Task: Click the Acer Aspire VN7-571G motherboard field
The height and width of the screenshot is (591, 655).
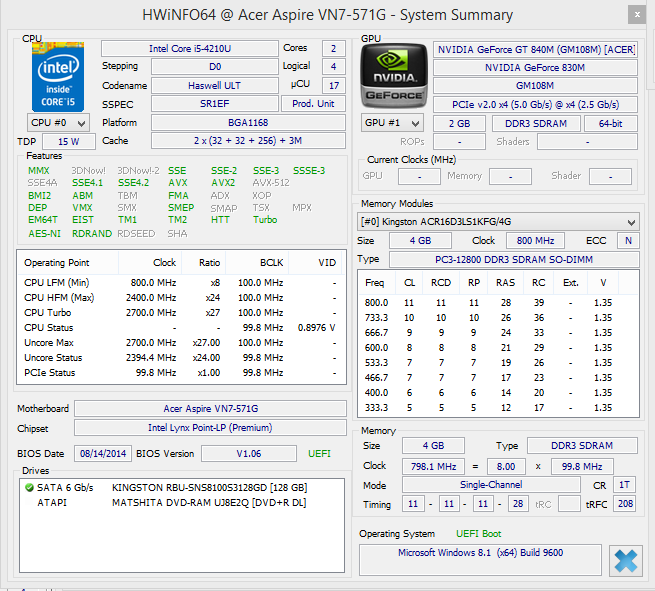Action: [x=211, y=408]
